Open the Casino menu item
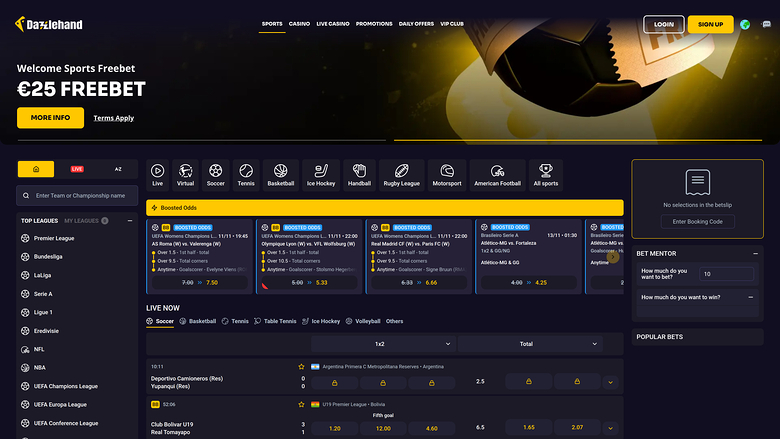The height and width of the screenshot is (439, 780). (x=299, y=24)
